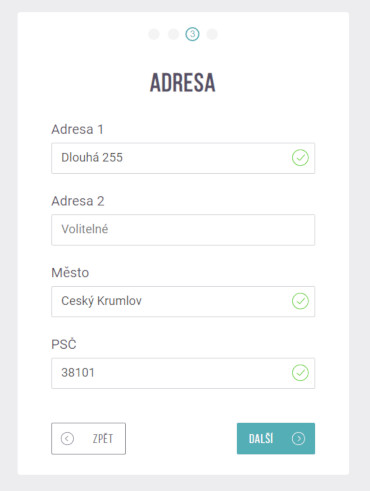Click the ADRESA heading
370x491 pixels.
point(183,82)
